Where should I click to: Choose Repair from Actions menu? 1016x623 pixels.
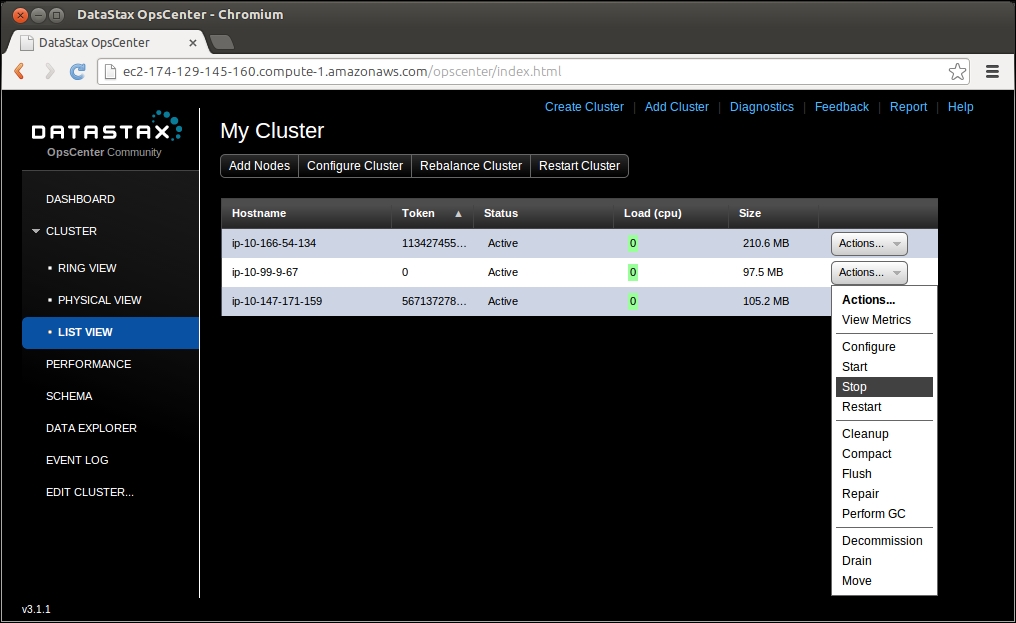pos(884,494)
